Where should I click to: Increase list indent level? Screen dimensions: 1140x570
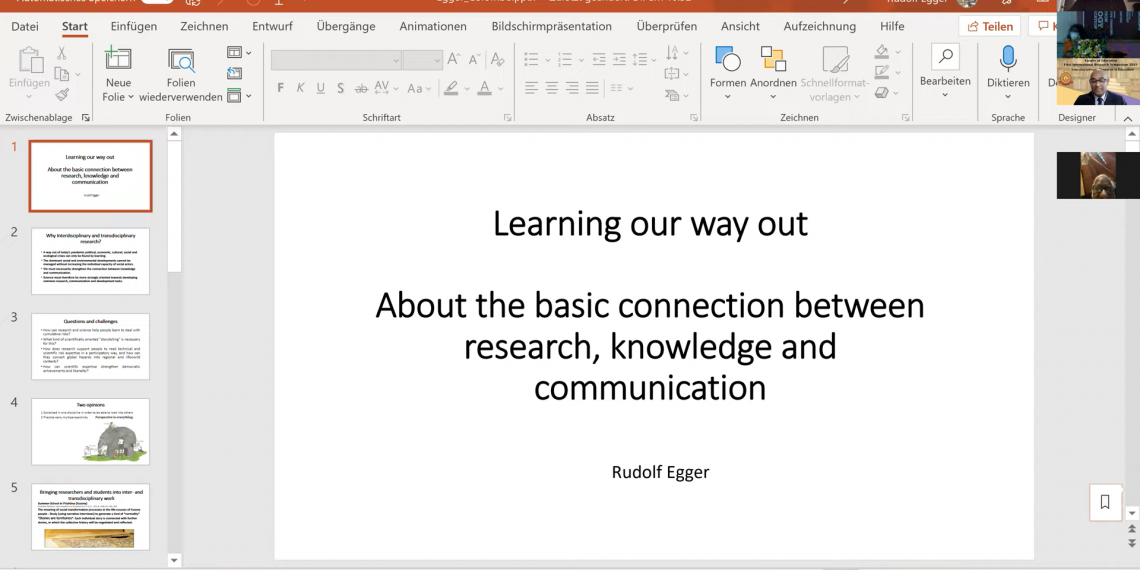(619, 59)
